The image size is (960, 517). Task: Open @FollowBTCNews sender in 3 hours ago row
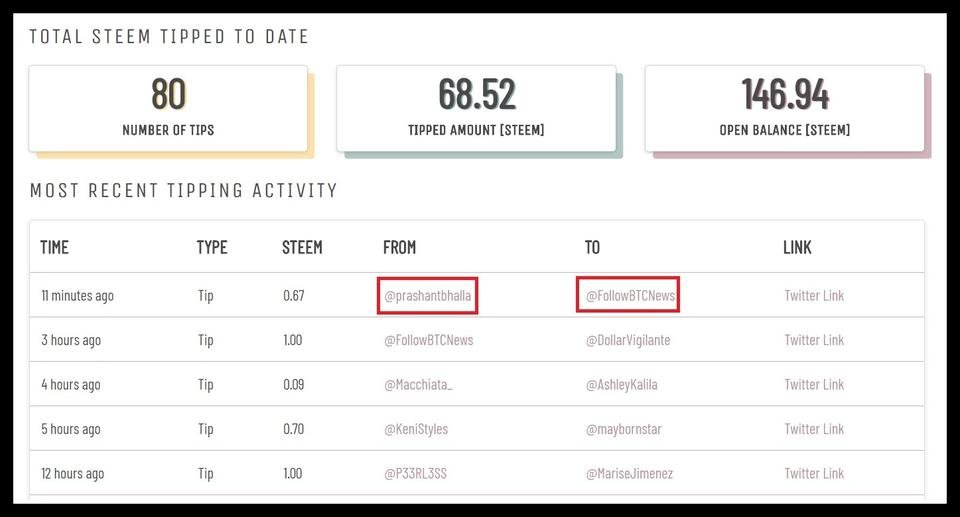point(429,340)
